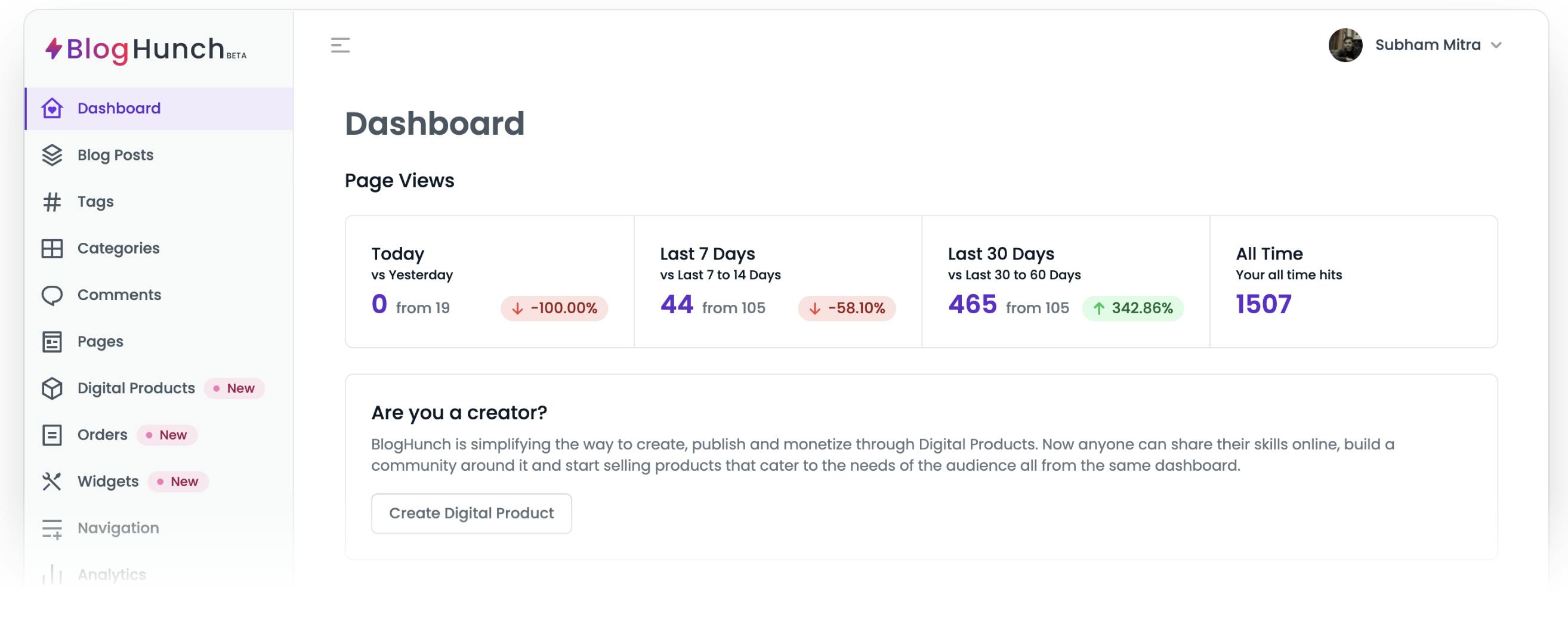The image size is (1568, 624).
Task: Click the Tags hashtag icon
Action: pyautogui.click(x=53, y=202)
